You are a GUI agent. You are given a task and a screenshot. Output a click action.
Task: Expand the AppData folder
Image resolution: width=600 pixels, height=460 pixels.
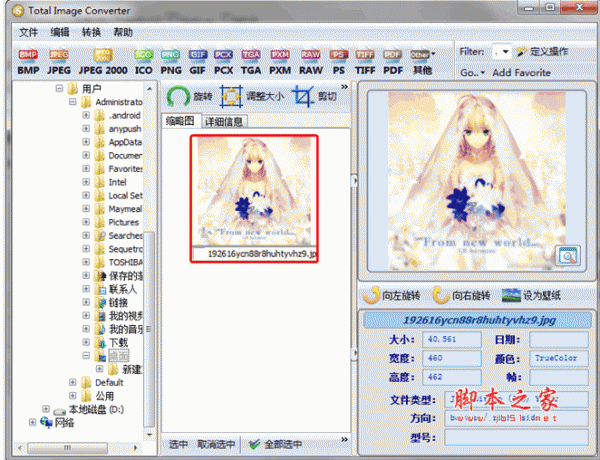(x=86, y=142)
